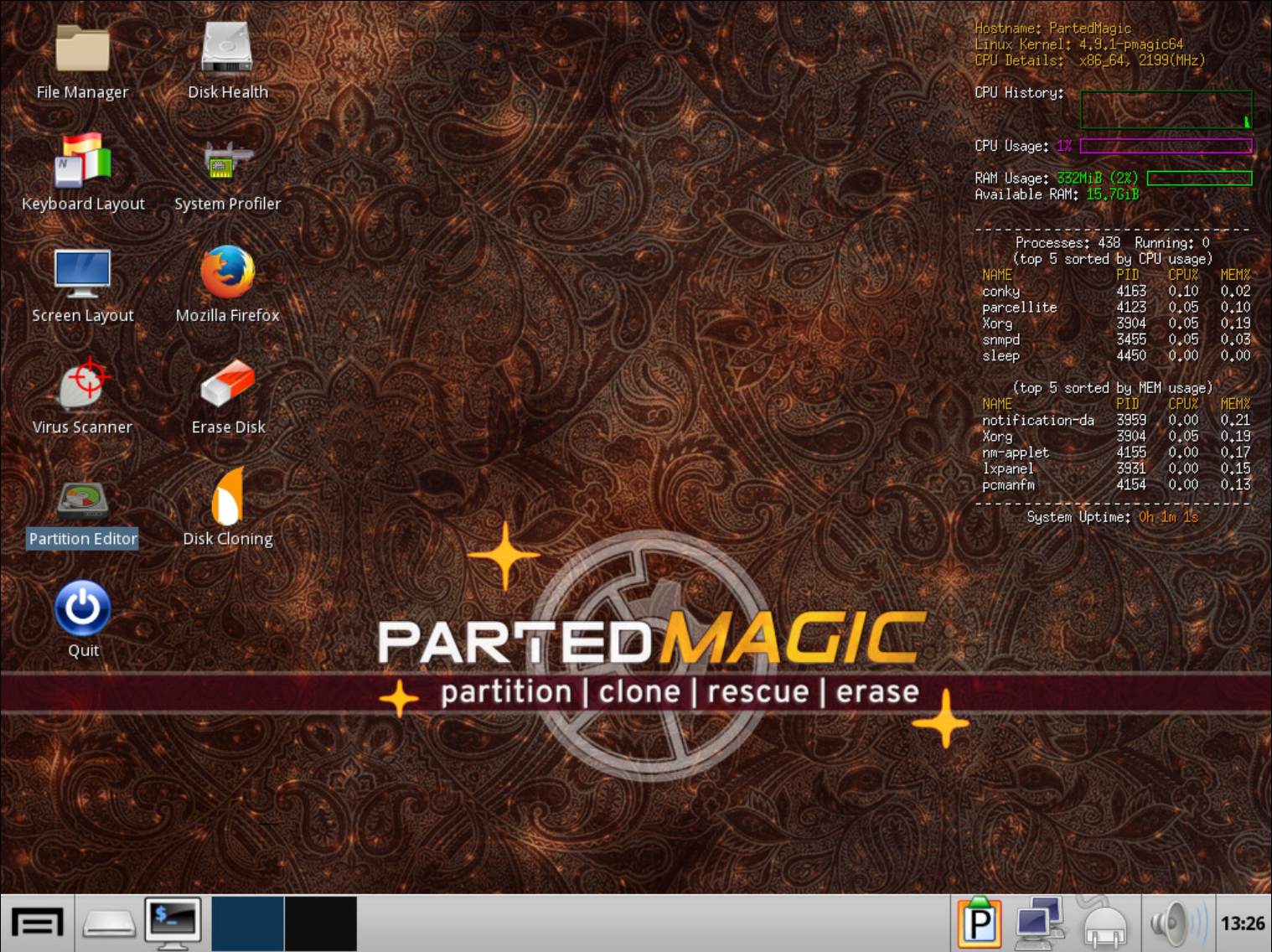Launch the System Profiler icon
Viewport: 1272px width, 952px height.
coord(227,161)
